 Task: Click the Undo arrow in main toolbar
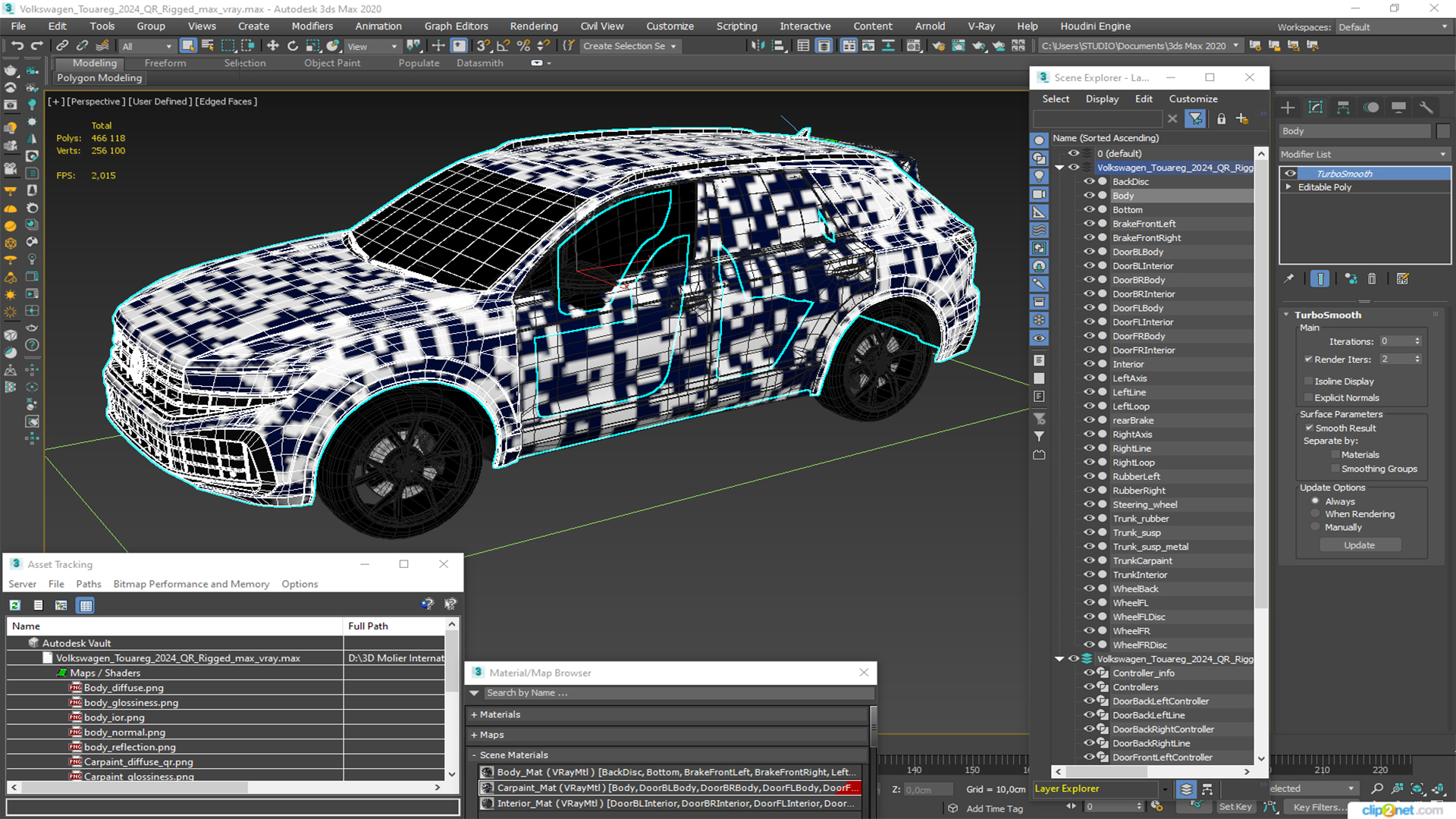pos(17,46)
